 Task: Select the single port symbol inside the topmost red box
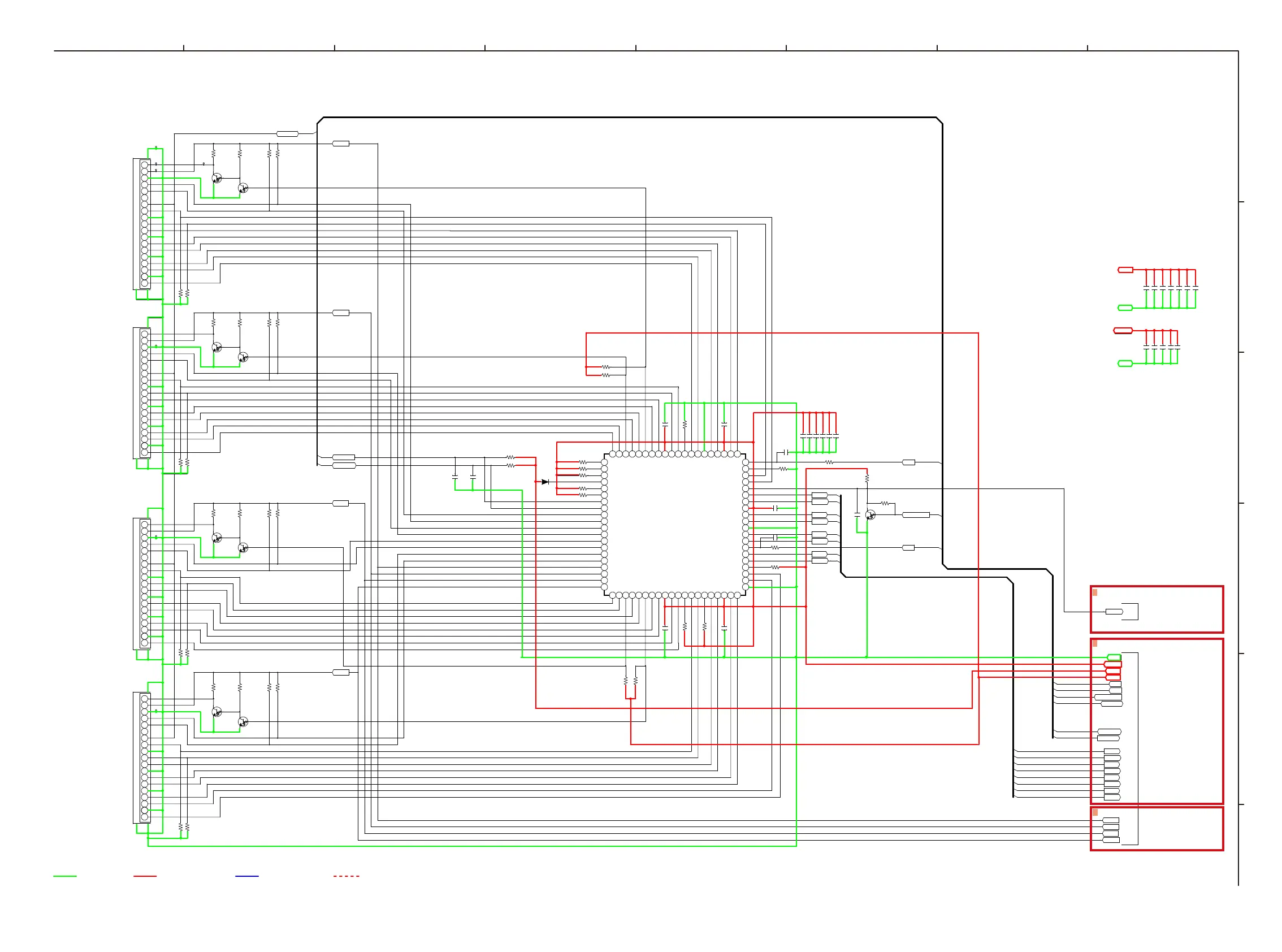[1114, 612]
